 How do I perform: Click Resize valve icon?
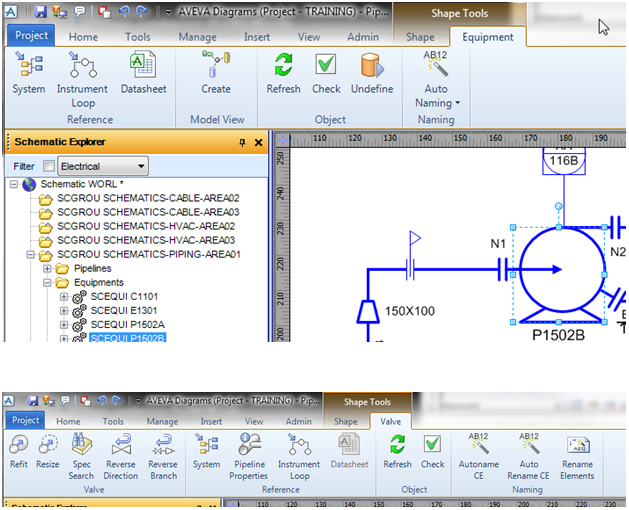48,445
